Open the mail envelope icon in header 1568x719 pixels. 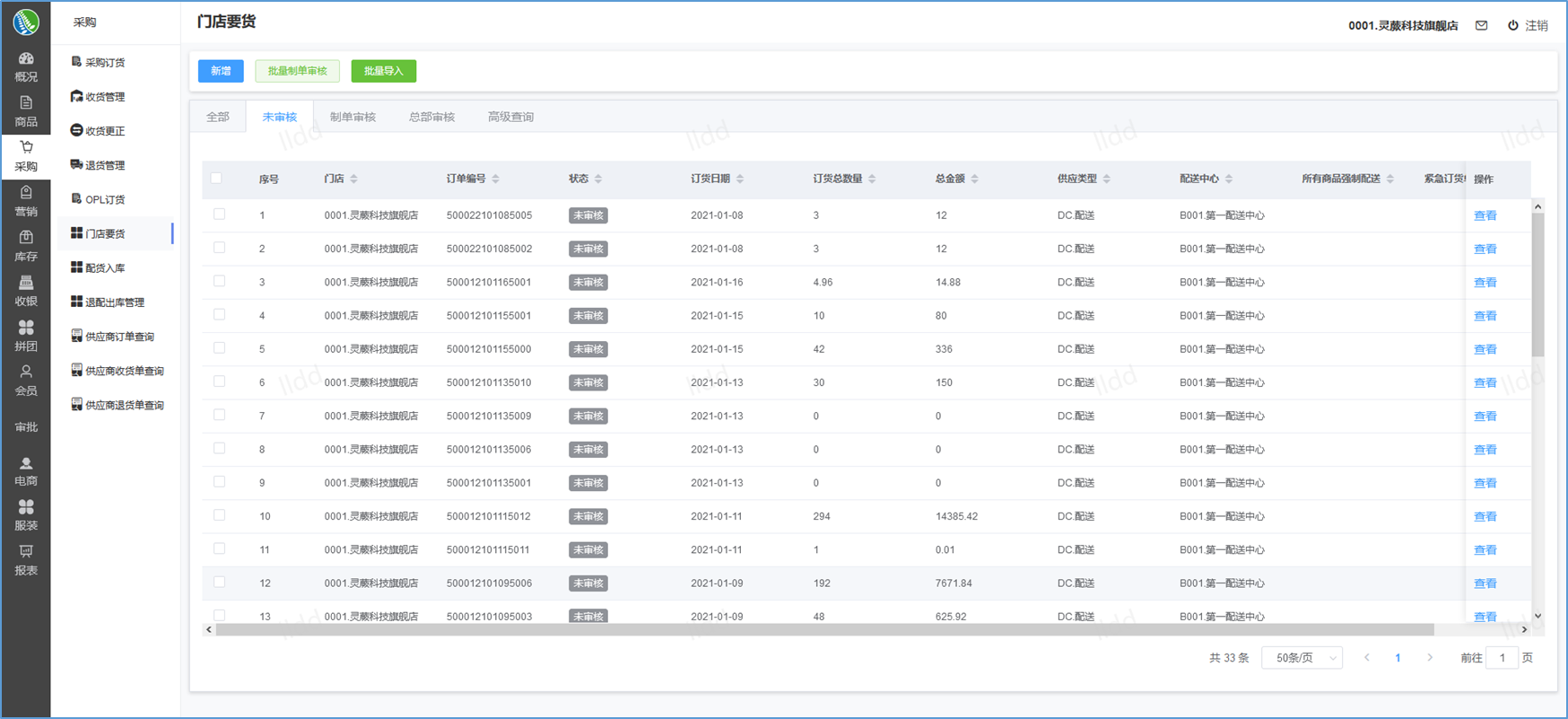(1481, 26)
